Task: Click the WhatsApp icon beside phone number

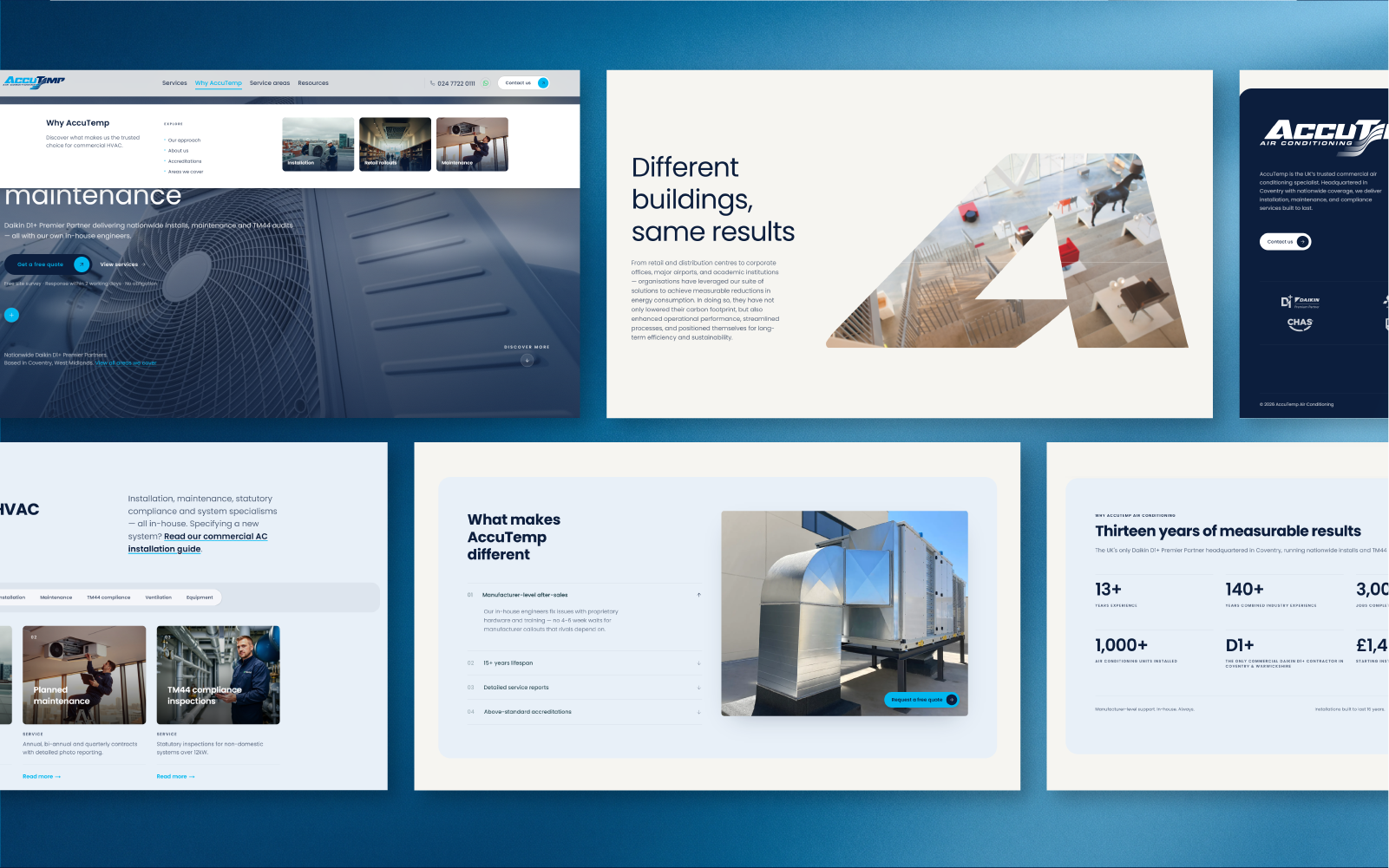Action: 486,83
